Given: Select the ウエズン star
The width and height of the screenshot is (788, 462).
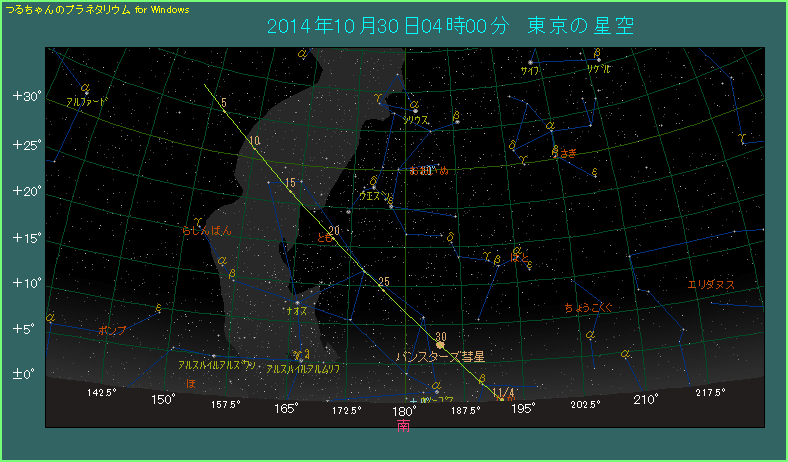Looking at the screenshot, I should click(373, 187).
